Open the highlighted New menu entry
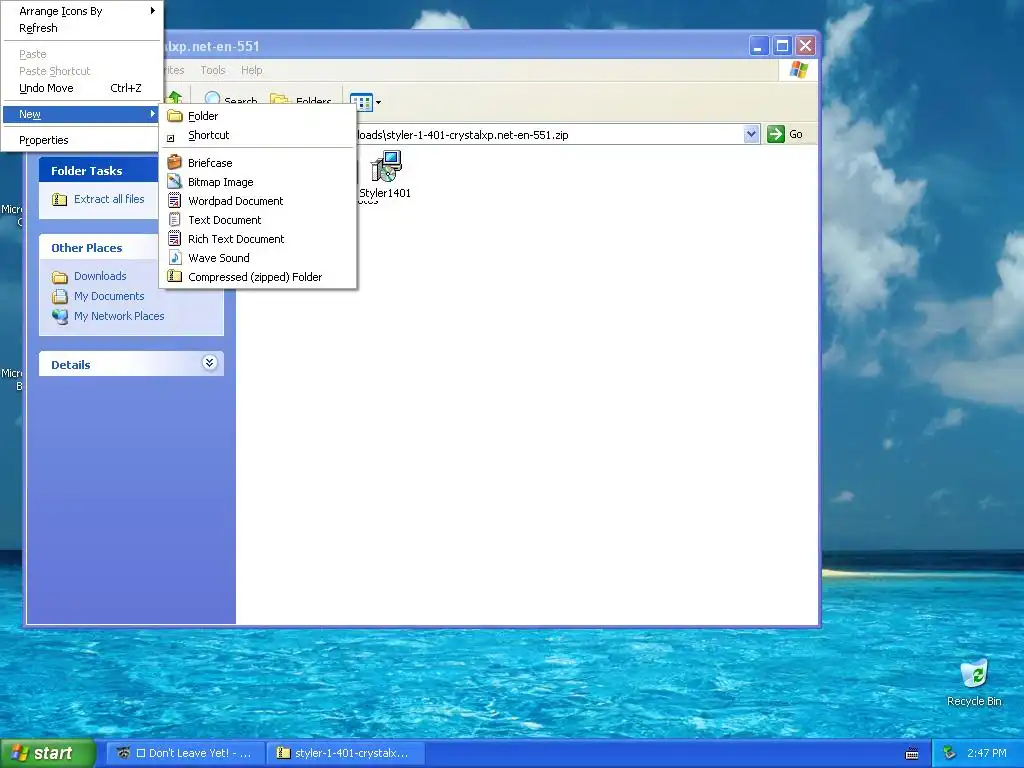 (x=82, y=114)
